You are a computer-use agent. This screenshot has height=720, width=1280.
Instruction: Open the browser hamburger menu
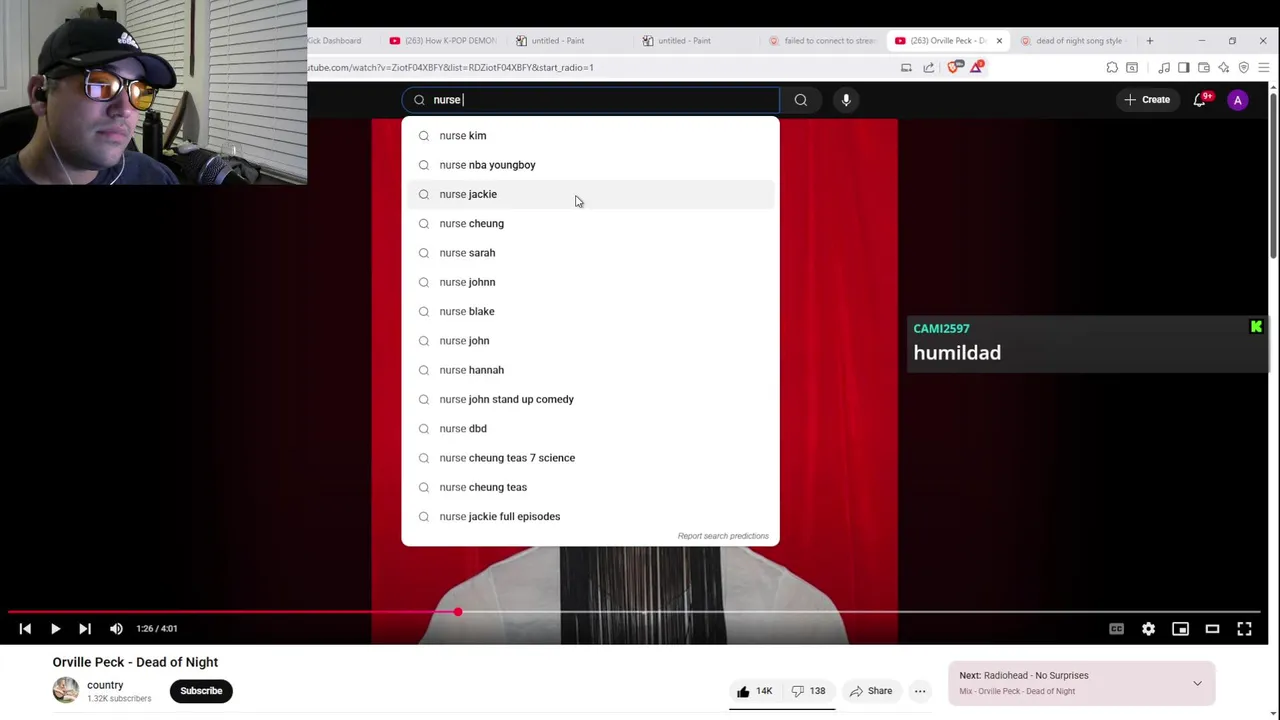click(1264, 67)
